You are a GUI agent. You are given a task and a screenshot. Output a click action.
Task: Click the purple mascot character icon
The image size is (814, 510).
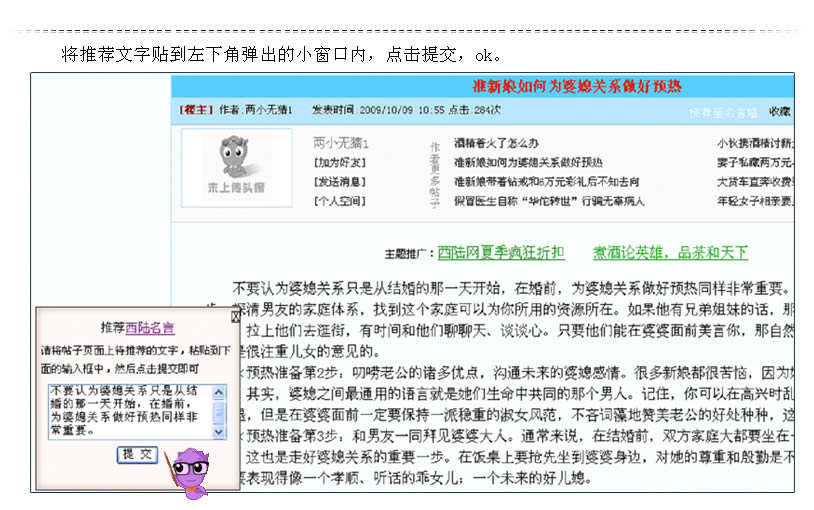191,474
